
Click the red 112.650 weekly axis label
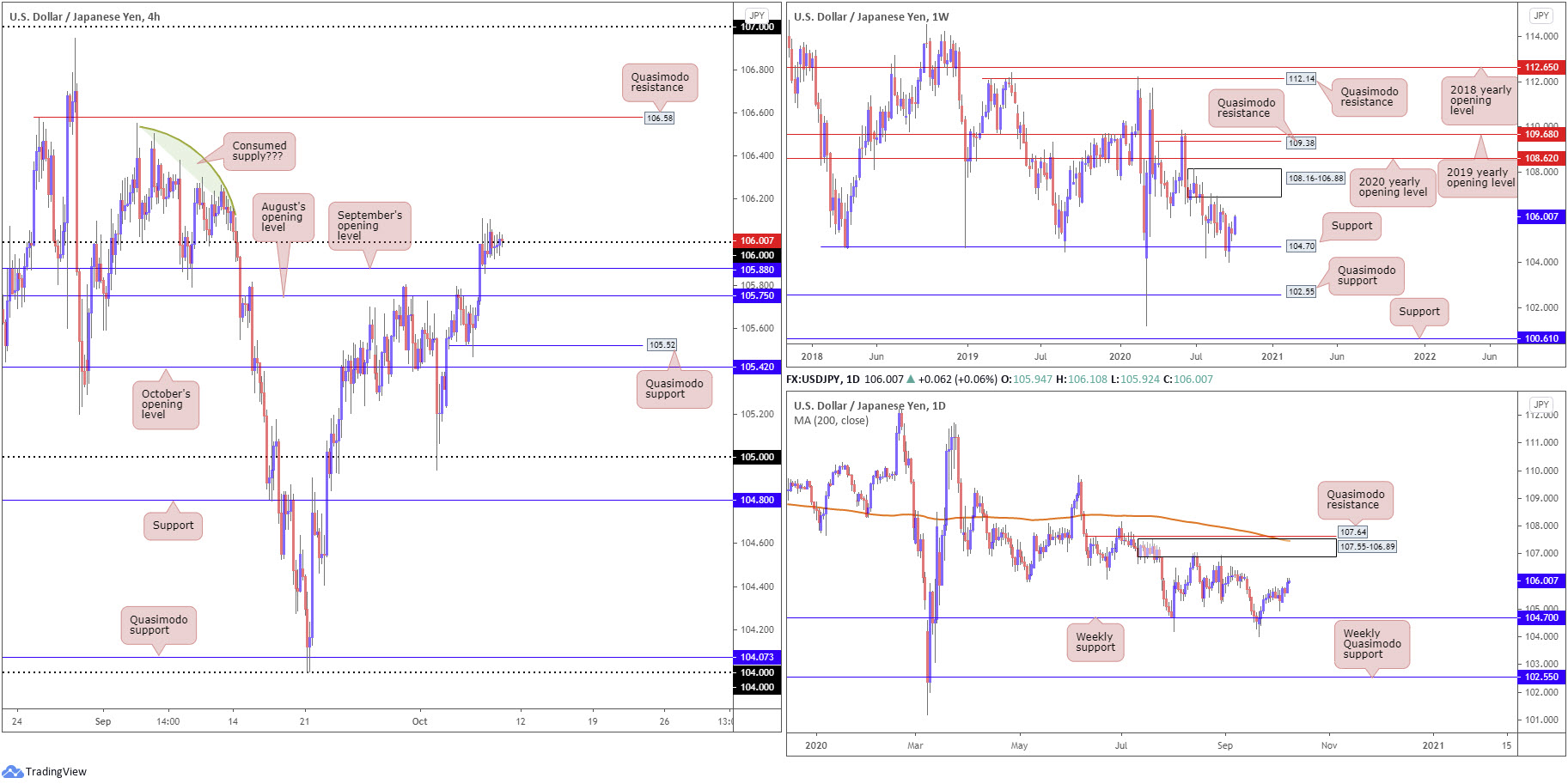click(1541, 67)
